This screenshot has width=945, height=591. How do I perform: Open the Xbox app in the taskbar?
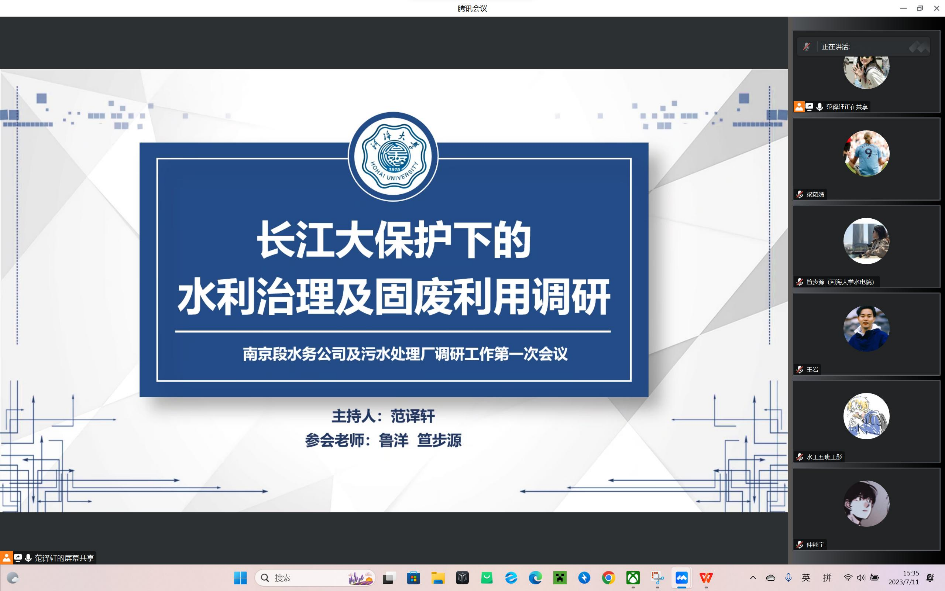[633, 578]
